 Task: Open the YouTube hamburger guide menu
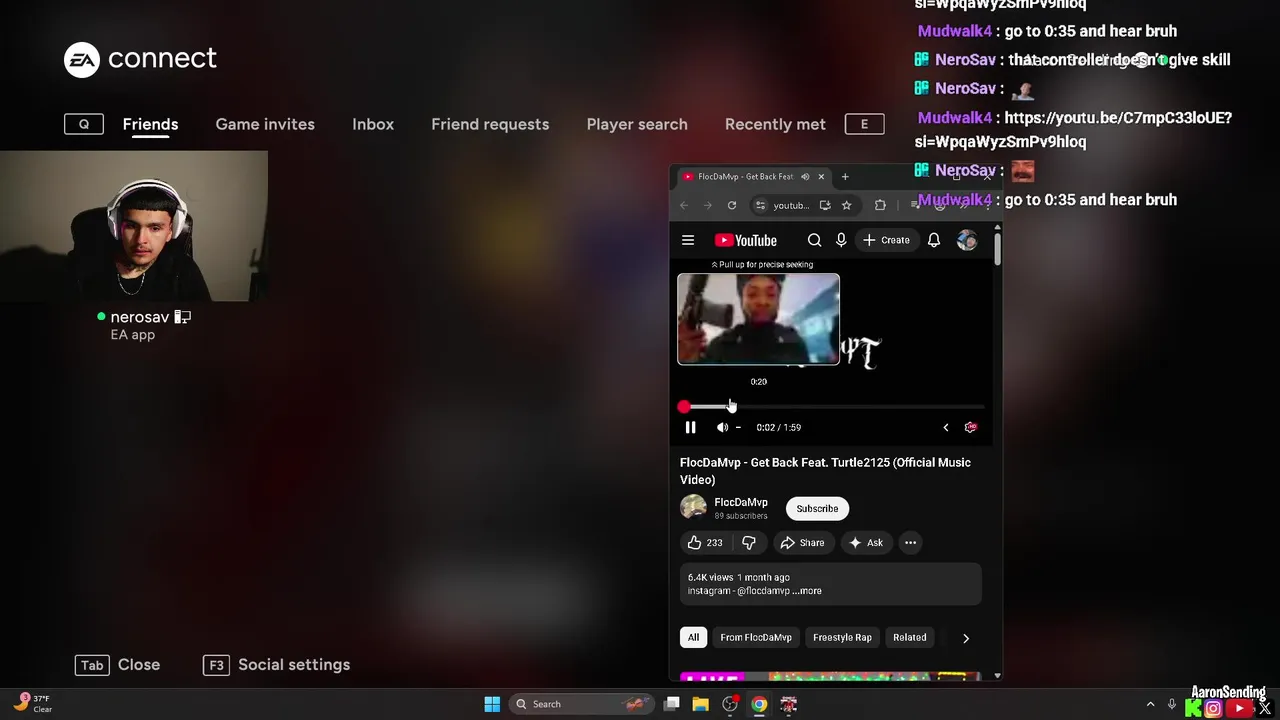pyautogui.click(x=688, y=240)
